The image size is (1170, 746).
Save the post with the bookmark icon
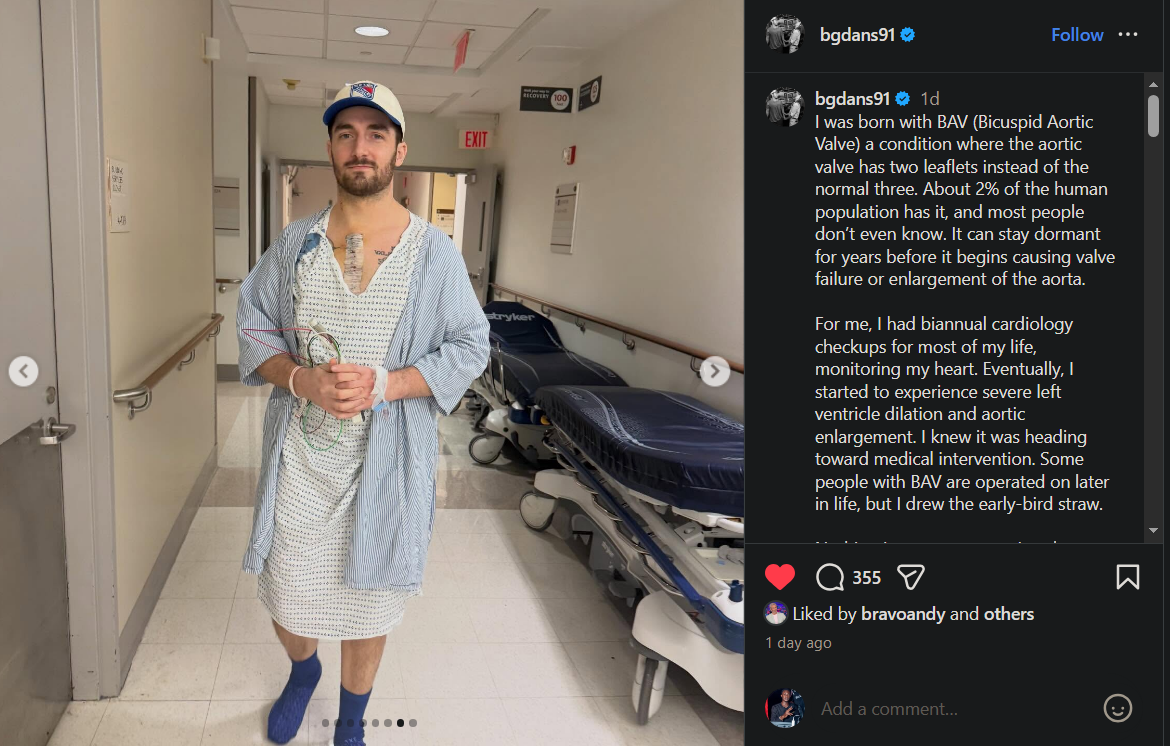[1127, 577]
